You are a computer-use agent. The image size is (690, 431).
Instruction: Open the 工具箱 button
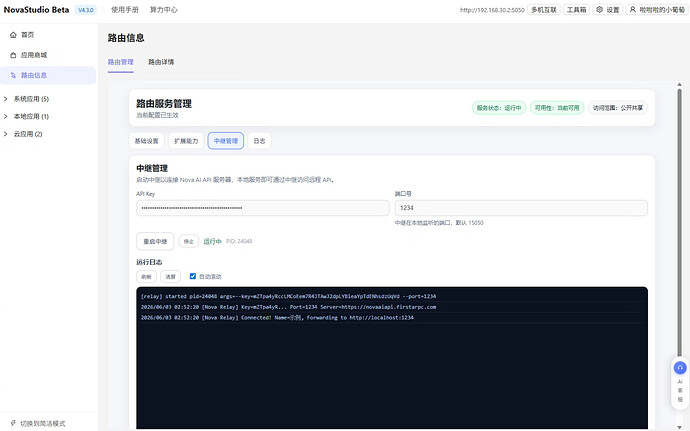click(x=576, y=10)
